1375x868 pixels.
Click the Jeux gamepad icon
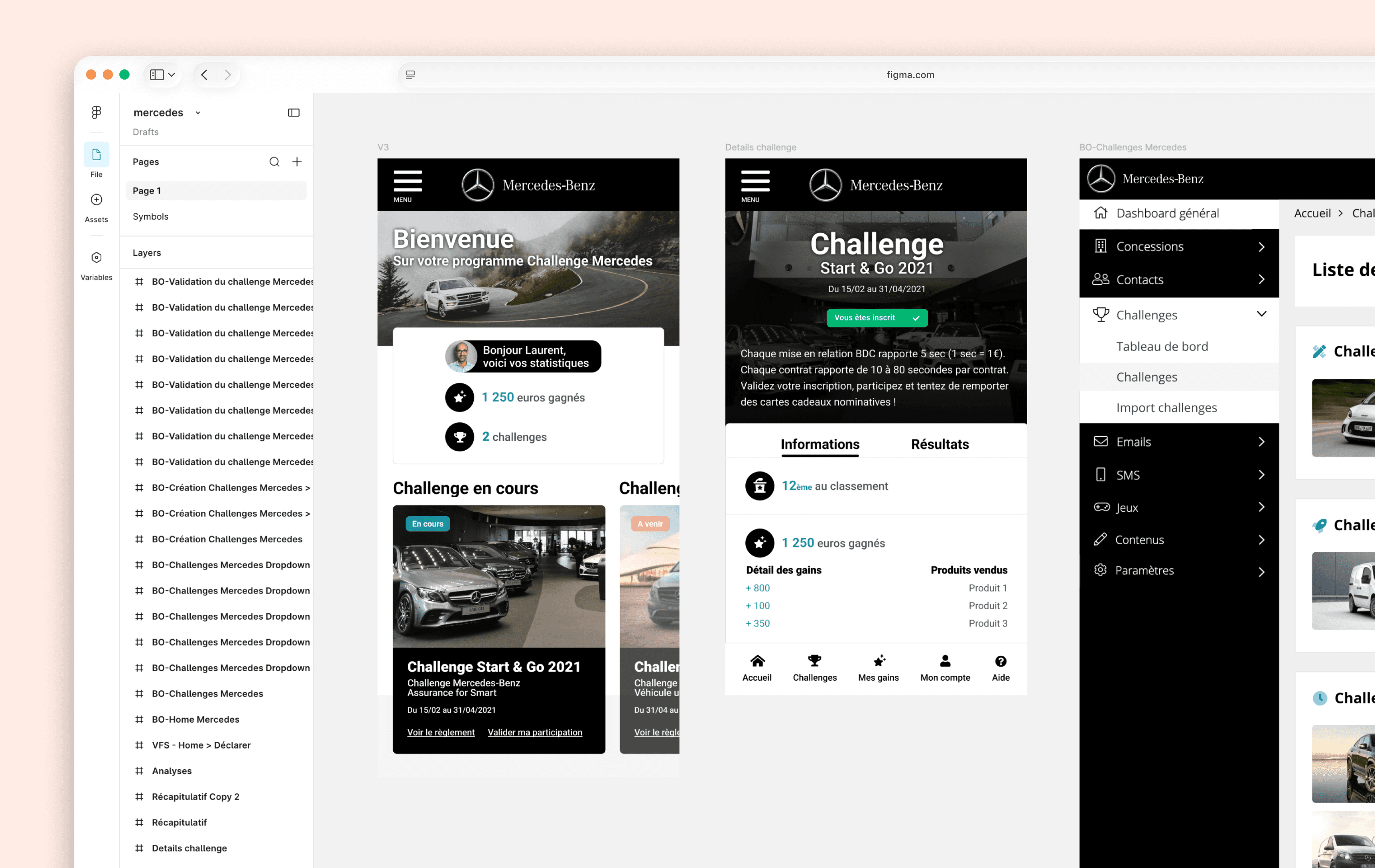click(x=1101, y=507)
